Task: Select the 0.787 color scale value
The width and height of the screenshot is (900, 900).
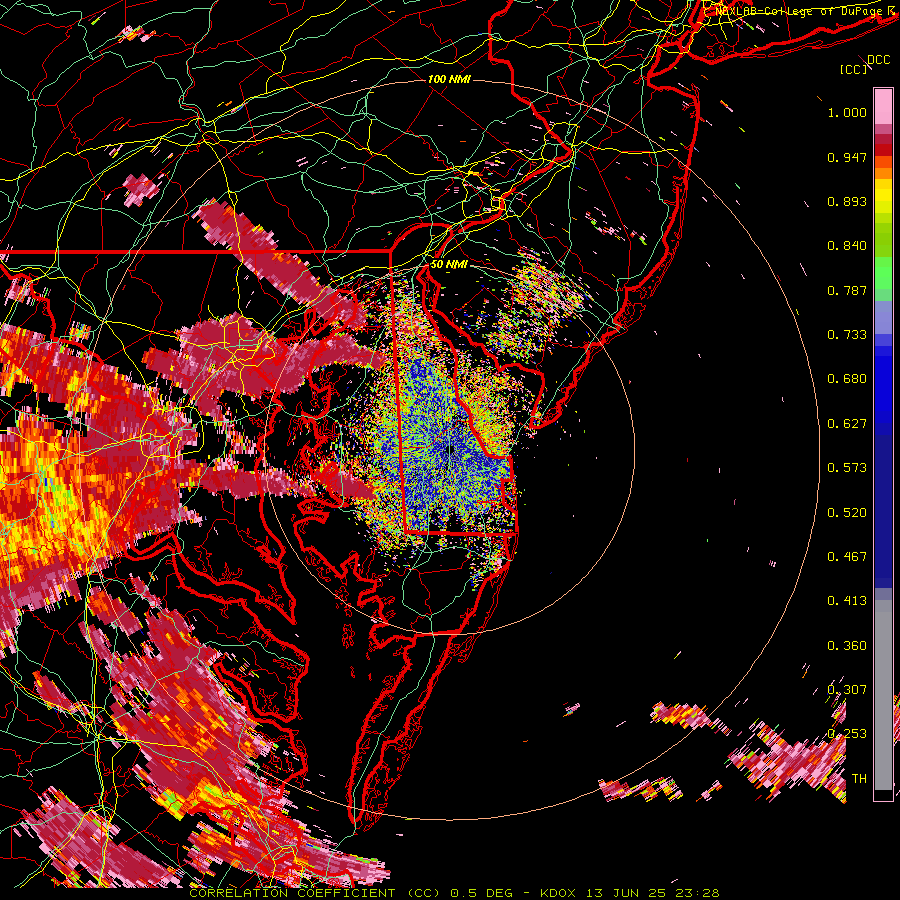Action: pyautogui.click(x=847, y=290)
